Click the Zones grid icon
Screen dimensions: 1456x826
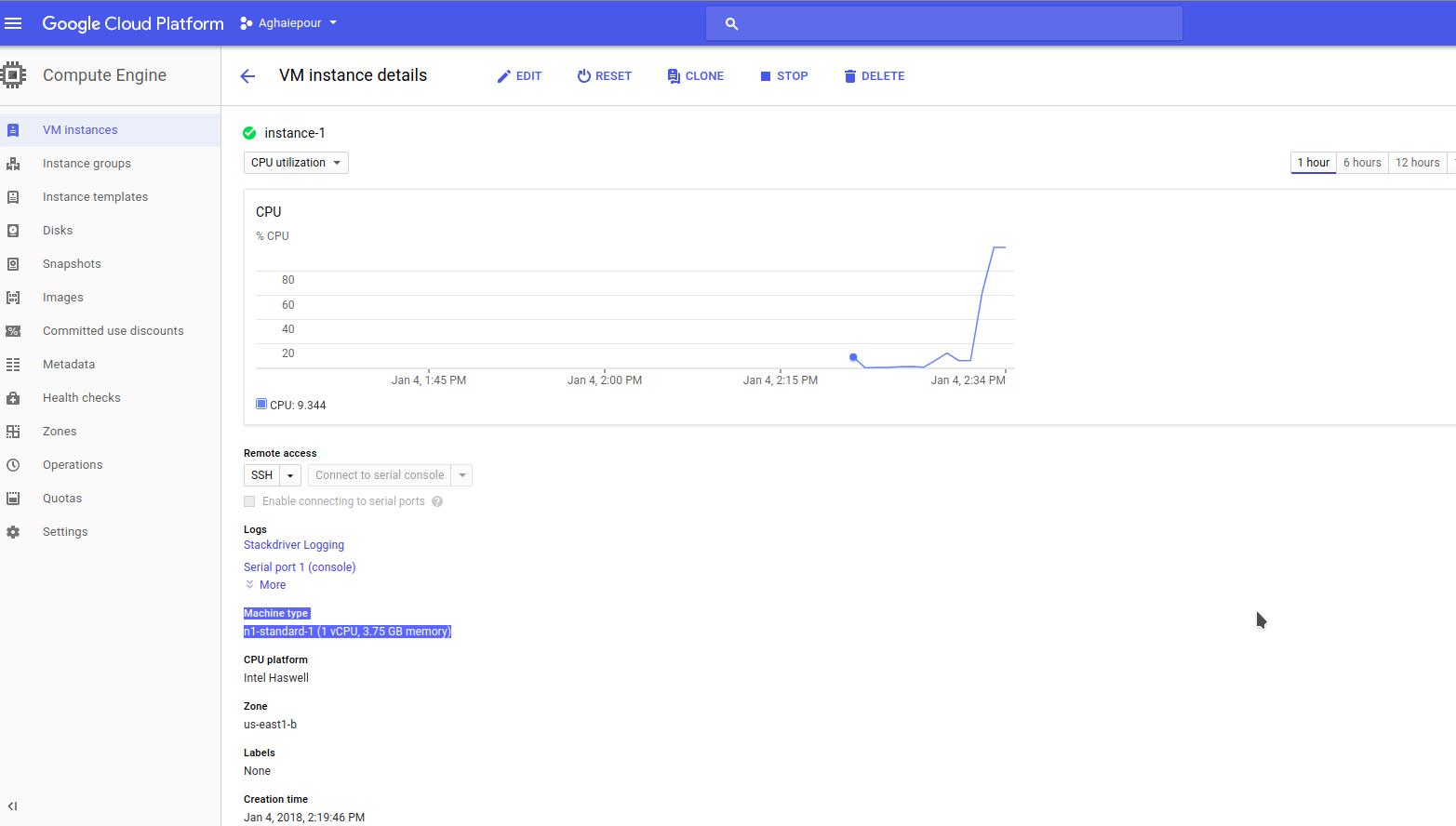[13, 432]
